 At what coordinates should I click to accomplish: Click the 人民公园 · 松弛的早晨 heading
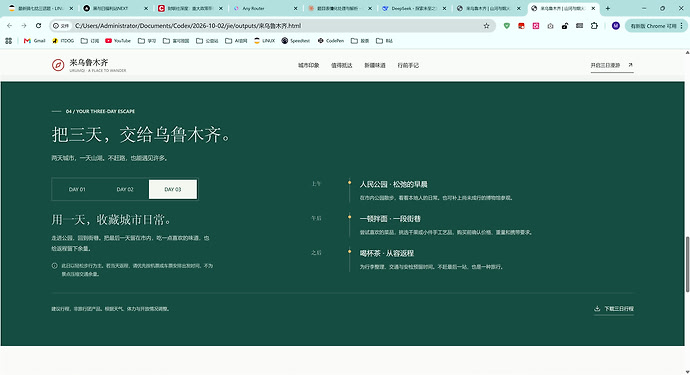point(393,184)
